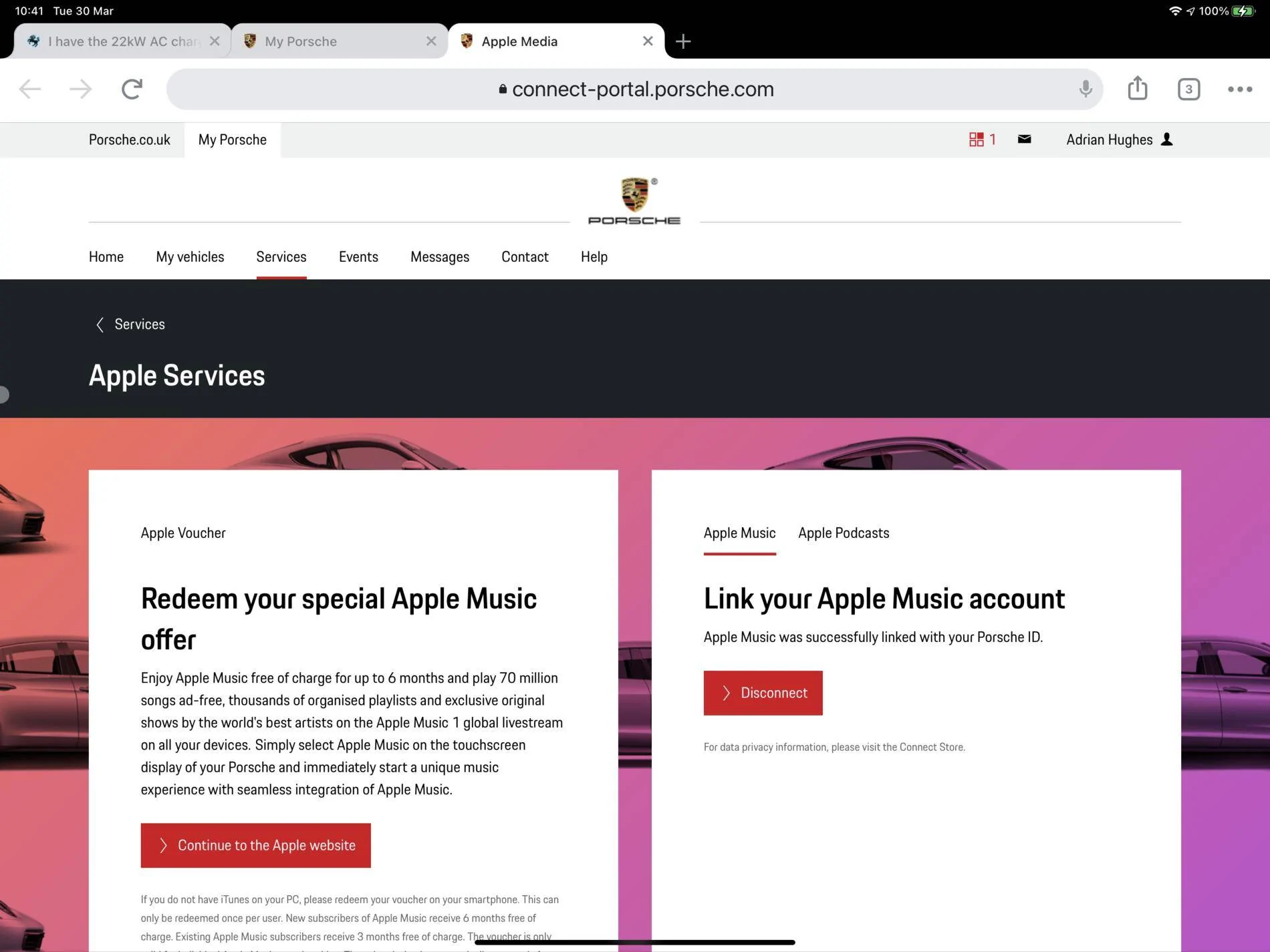Click the Link your Apple Music account heading
1270x952 pixels.
pyautogui.click(x=884, y=599)
